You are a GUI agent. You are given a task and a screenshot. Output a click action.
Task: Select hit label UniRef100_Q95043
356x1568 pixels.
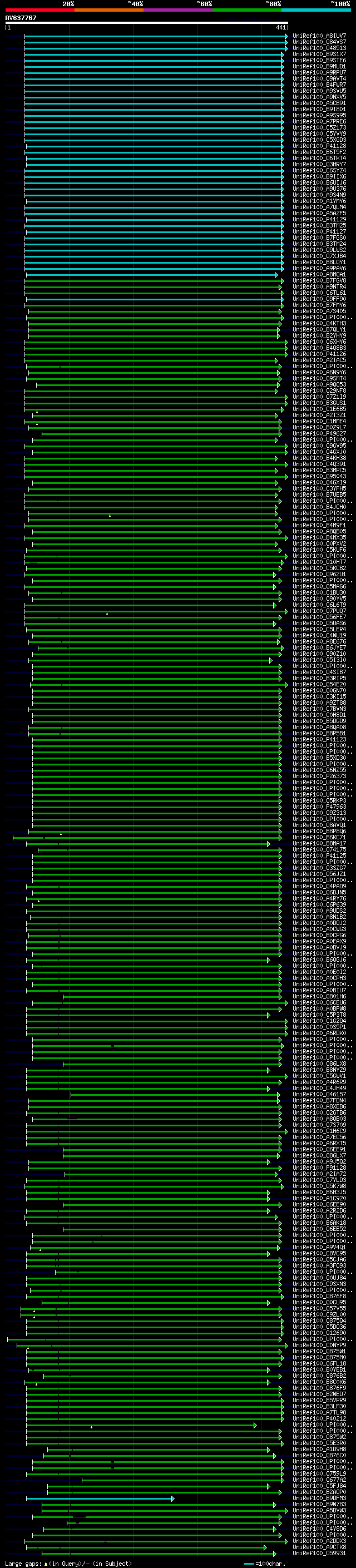point(319,477)
